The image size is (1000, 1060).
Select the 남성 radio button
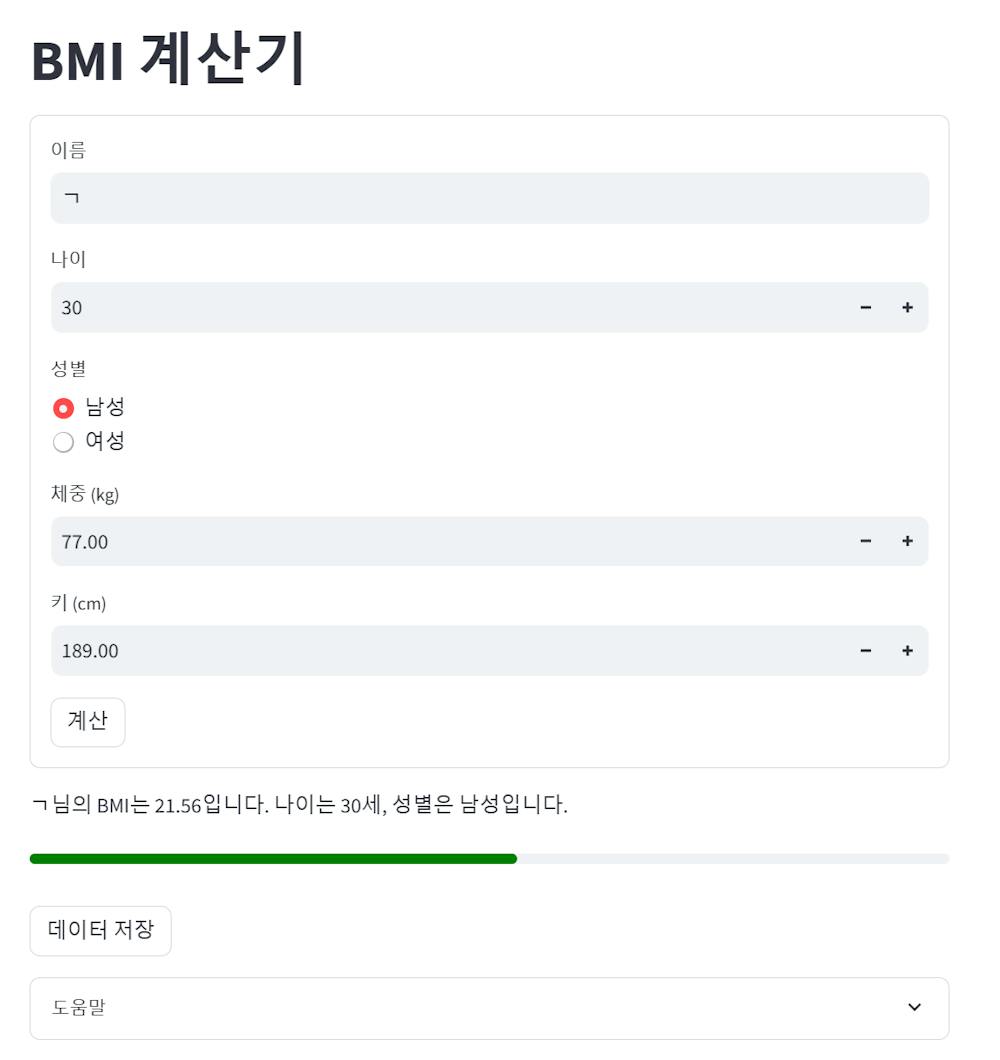click(x=64, y=407)
